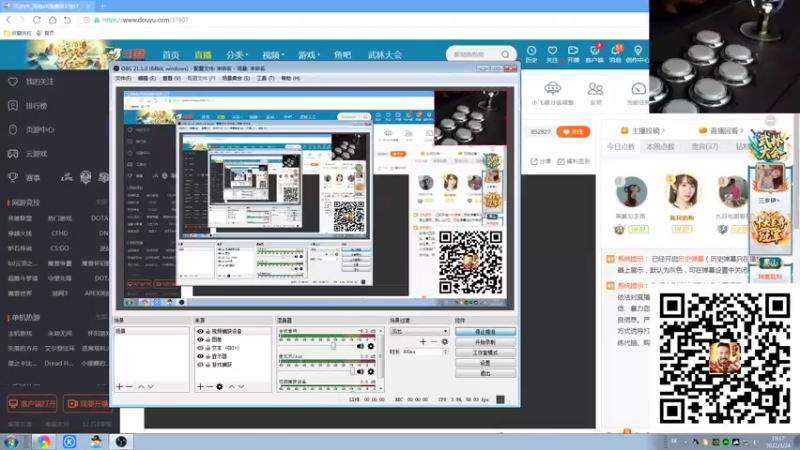
Task: Open source properties gear in OBS
Action: pos(219,387)
